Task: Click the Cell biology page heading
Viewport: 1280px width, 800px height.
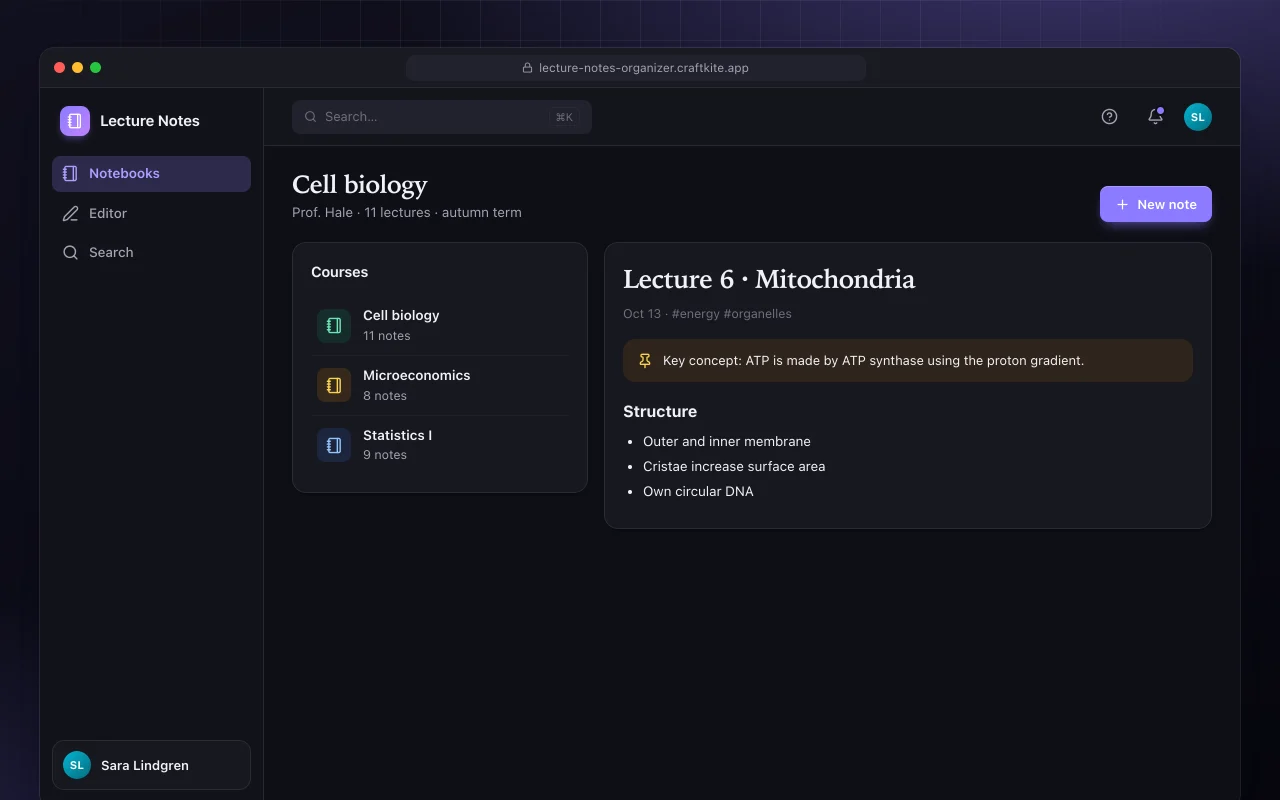Action: tap(360, 185)
